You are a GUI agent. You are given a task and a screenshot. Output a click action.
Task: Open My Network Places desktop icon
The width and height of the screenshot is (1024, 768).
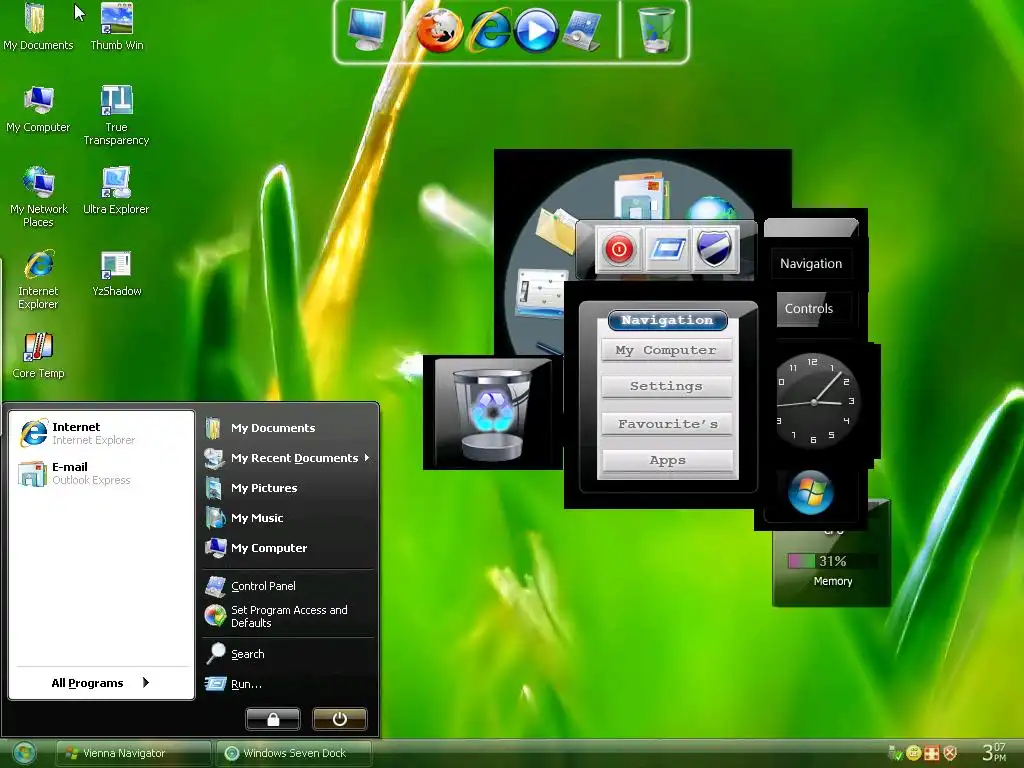[x=38, y=196]
